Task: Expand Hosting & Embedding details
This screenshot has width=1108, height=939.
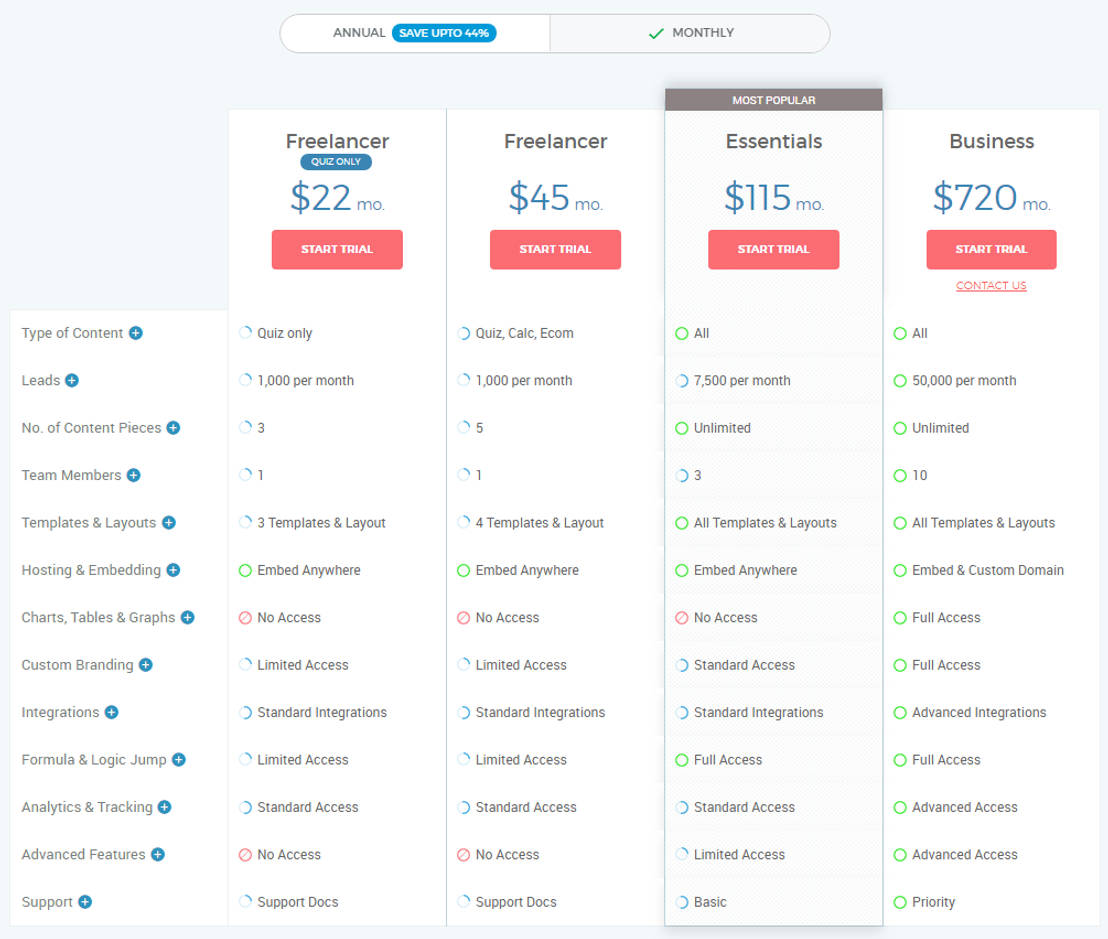Action: coord(173,570)
